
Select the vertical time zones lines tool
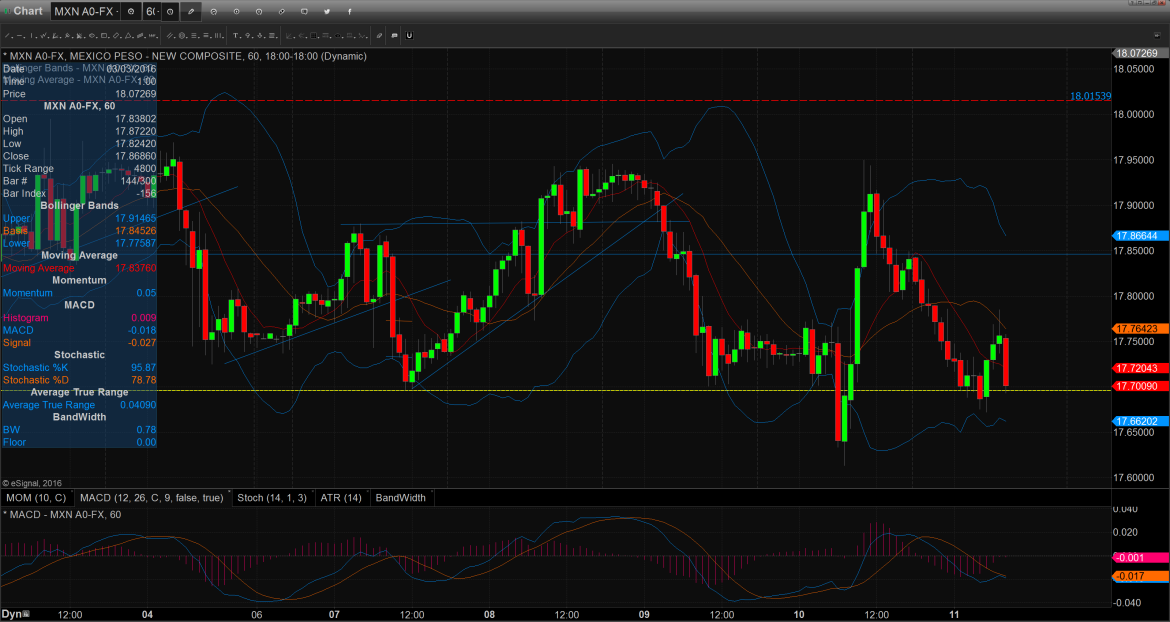[218, 35]
